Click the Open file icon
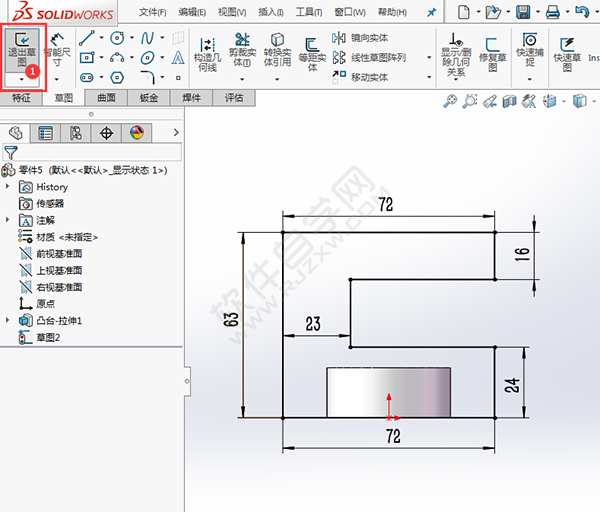600x512 pixels. 493,12
